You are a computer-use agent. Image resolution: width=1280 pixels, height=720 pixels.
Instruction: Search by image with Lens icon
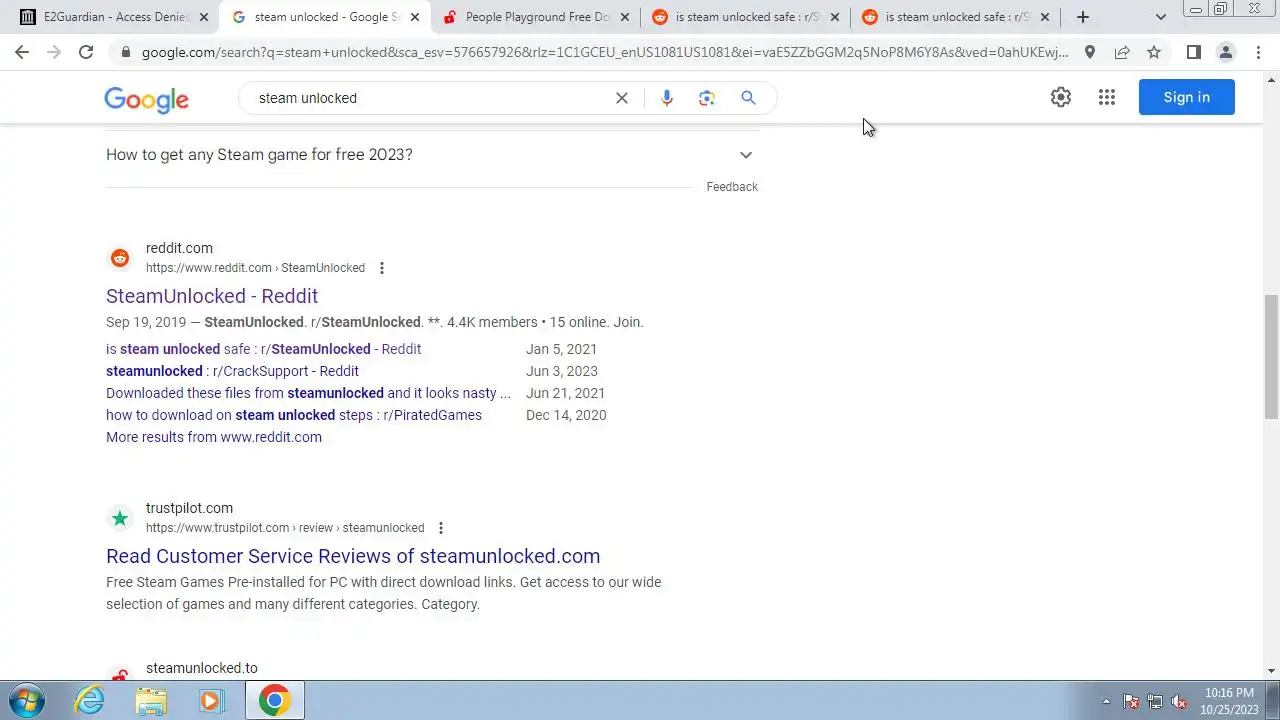[707, 98]
